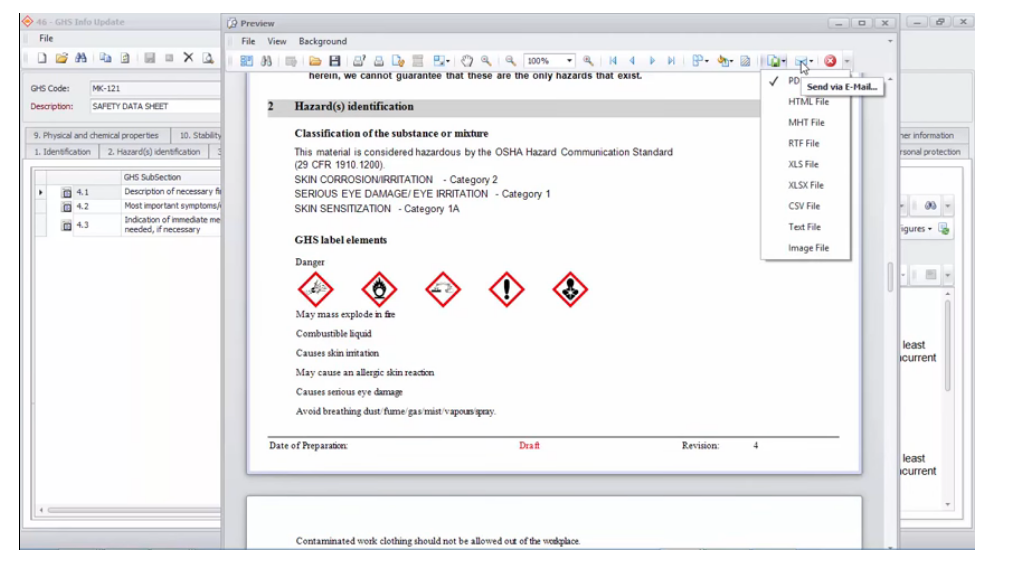Open the toolbar options arrow after red close icon
The image size is (1031, 582).
[x=847, y=61]
